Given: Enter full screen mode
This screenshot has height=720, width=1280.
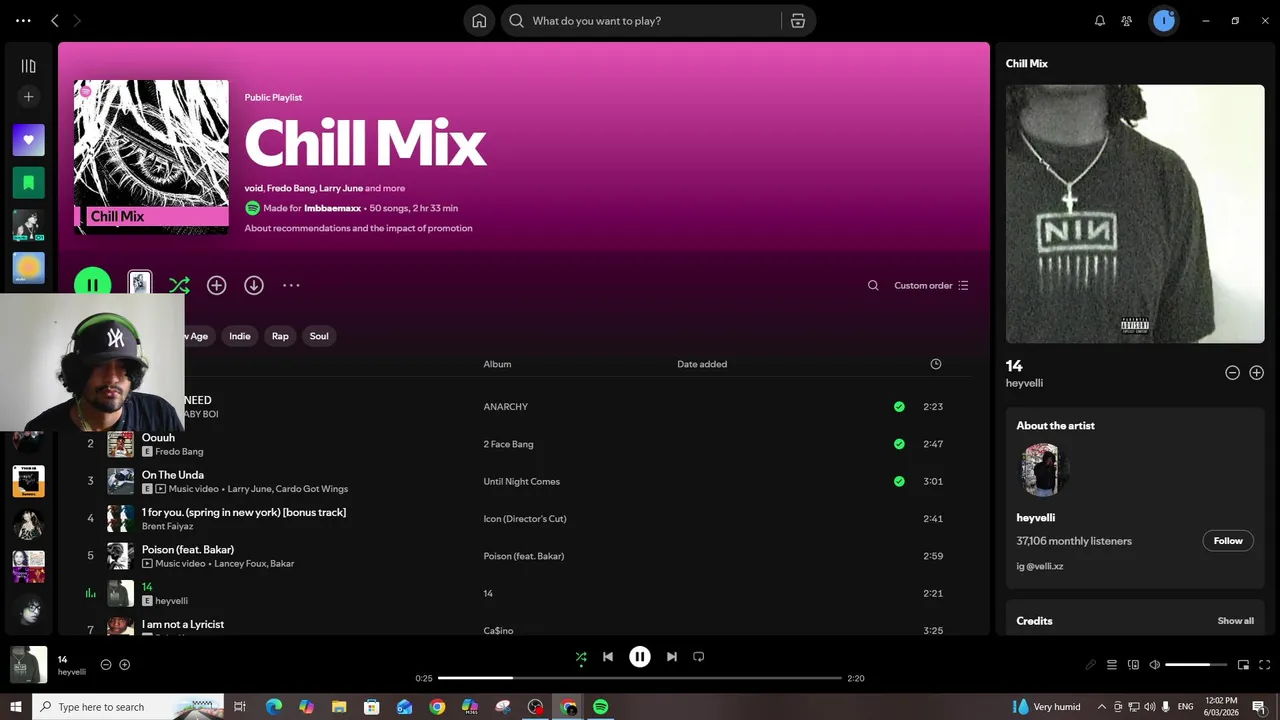Looking at the screenshot, I should [1264, 665].
